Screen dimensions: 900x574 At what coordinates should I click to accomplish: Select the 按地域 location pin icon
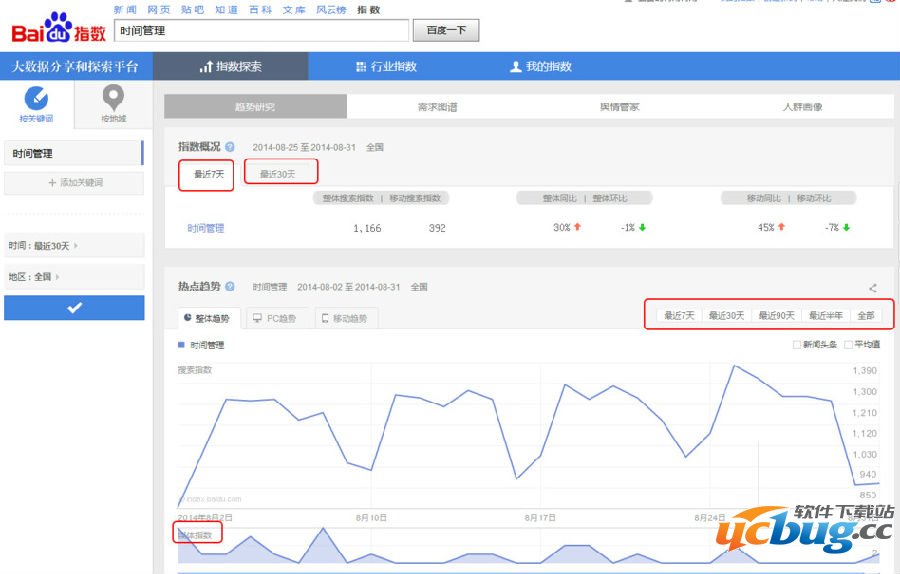point(113,99)
